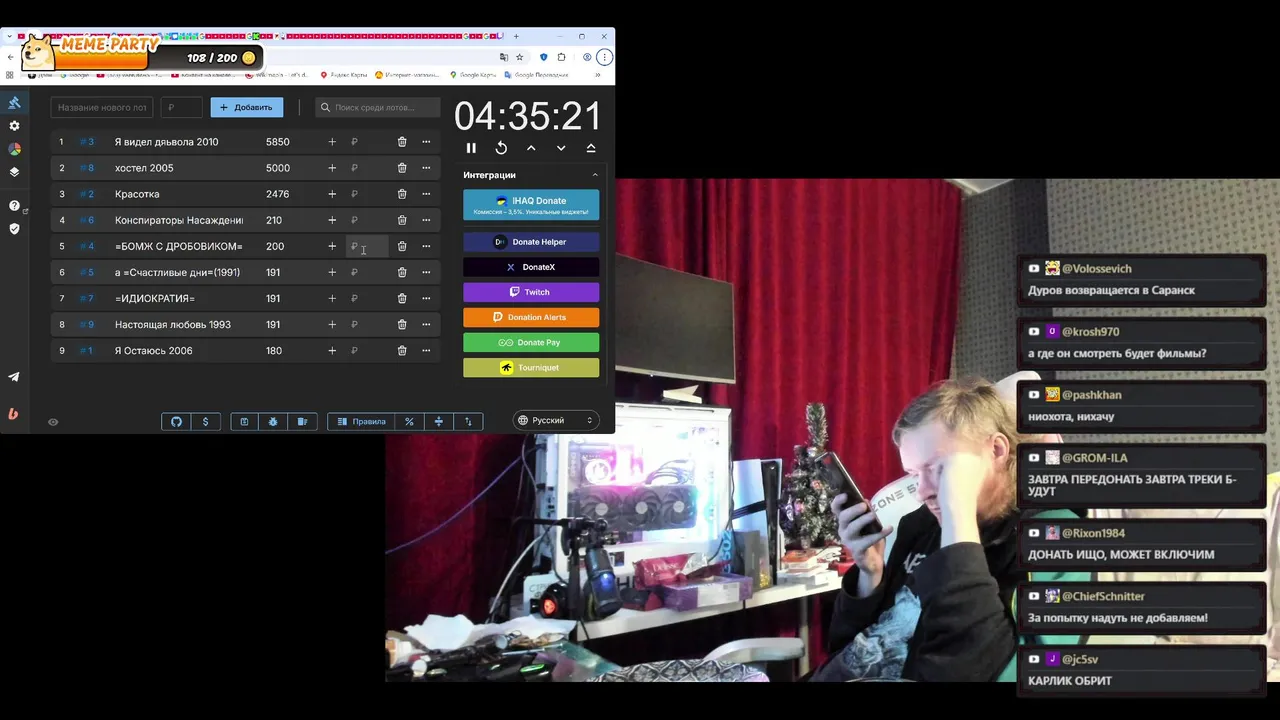Image resolution: width=1280 pixels, height=720 pixels.
Task: Connect the Tourniquet integration
Action: tap(531, 367)
